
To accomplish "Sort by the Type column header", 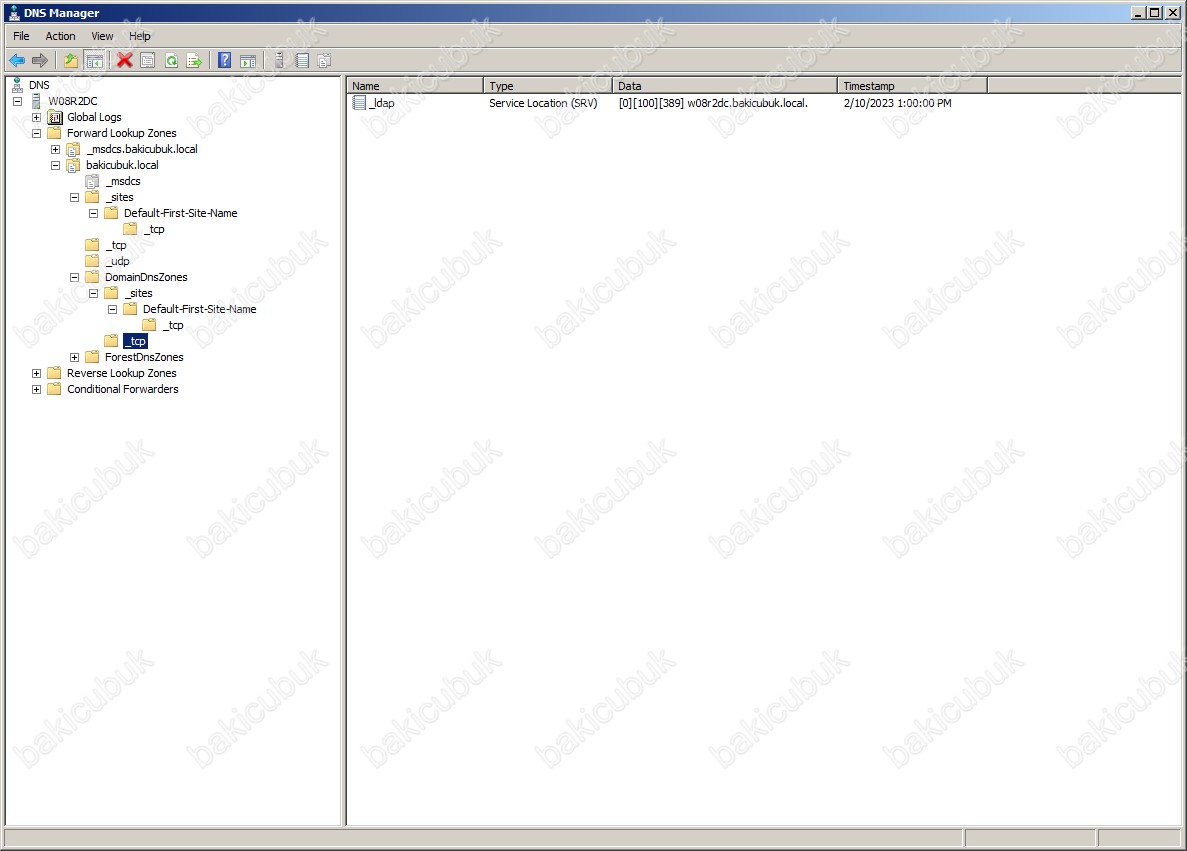I will [547, 86].
